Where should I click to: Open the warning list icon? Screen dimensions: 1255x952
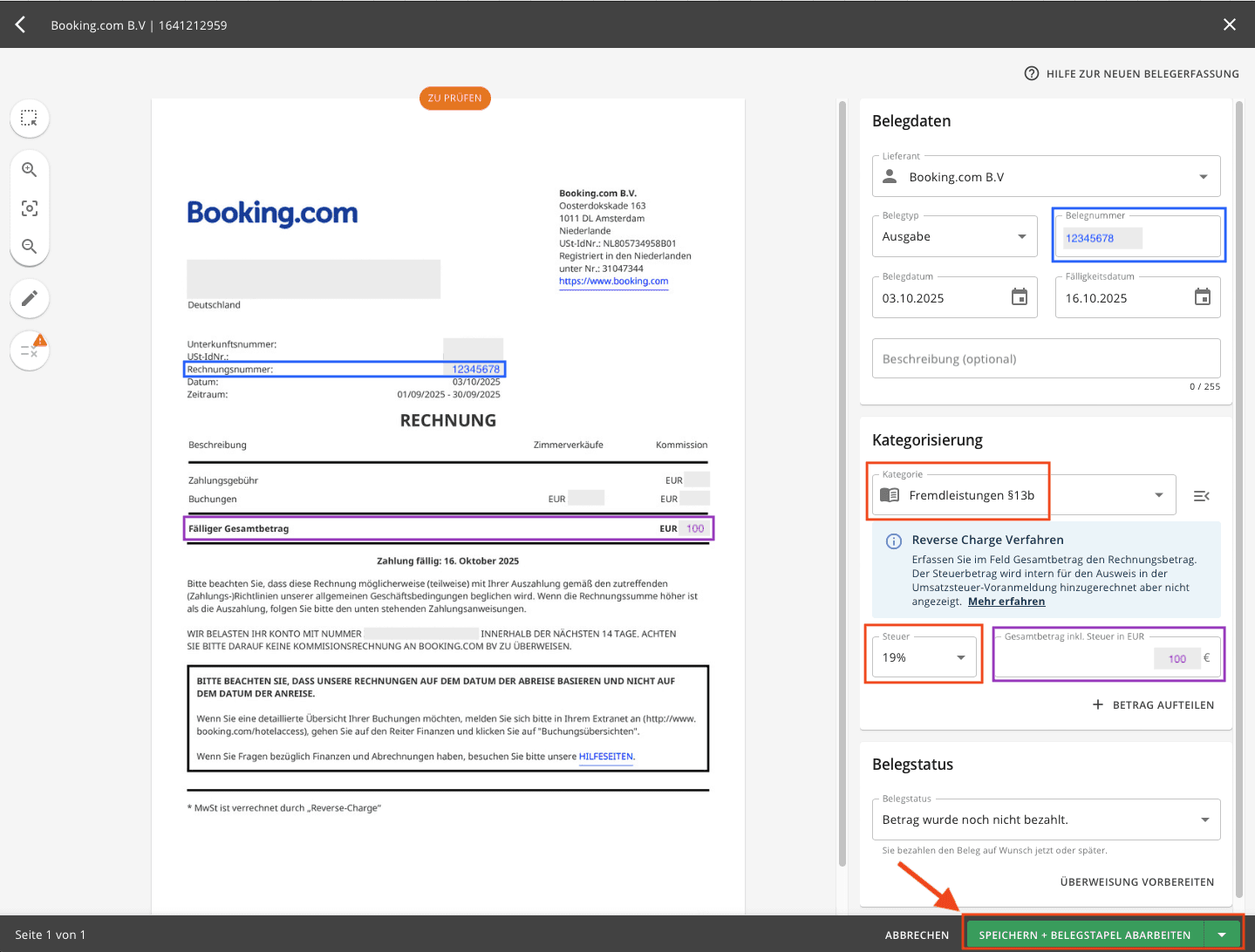click(x=30, y=350)
